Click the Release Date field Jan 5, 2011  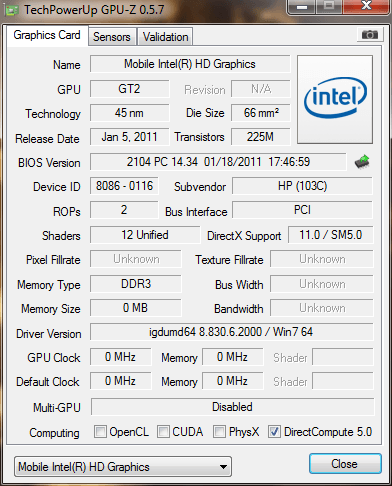click(129, 137)
